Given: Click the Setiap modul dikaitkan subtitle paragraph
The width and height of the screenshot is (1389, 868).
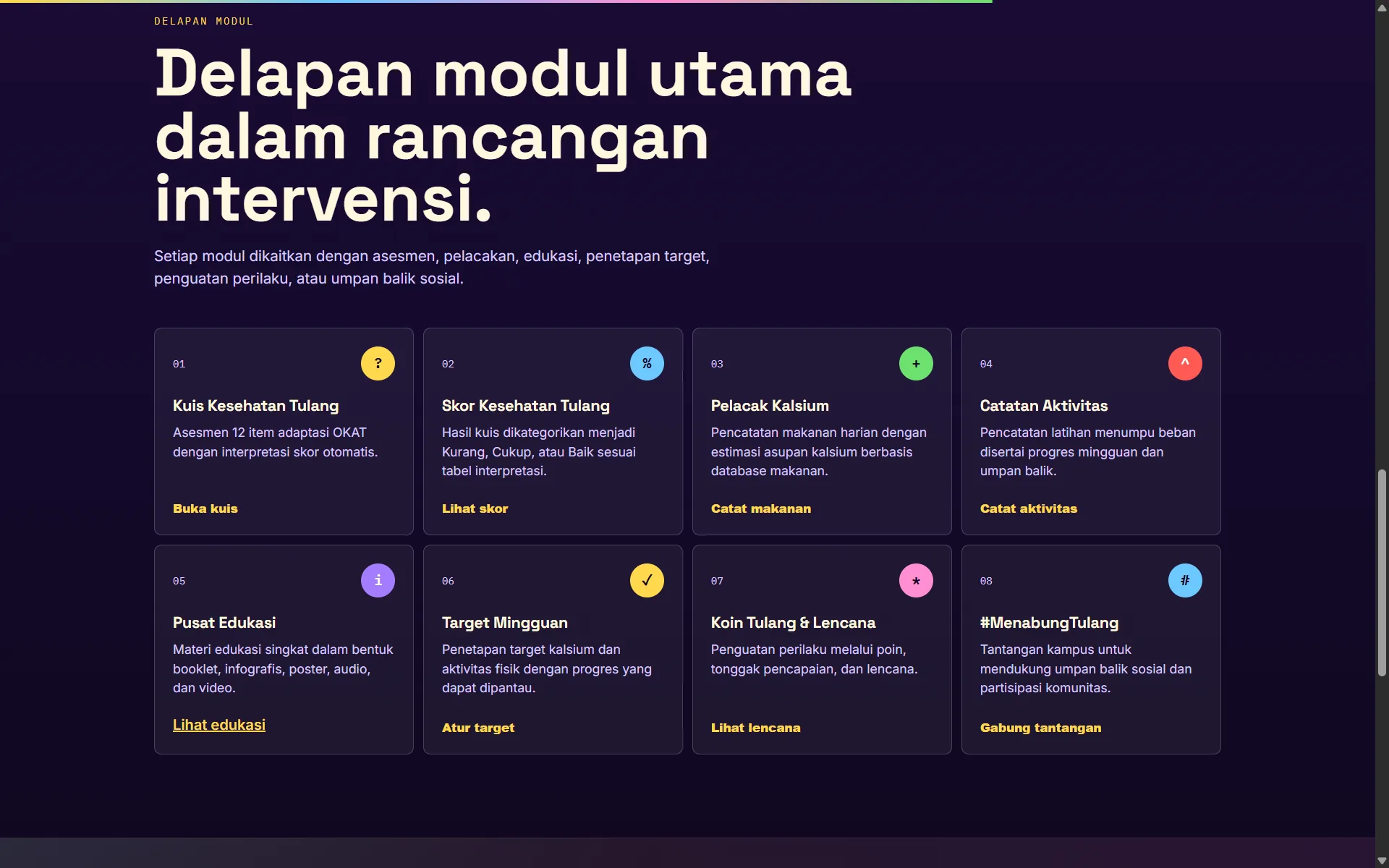Looking at the screenshot, I should click(432, 267).
